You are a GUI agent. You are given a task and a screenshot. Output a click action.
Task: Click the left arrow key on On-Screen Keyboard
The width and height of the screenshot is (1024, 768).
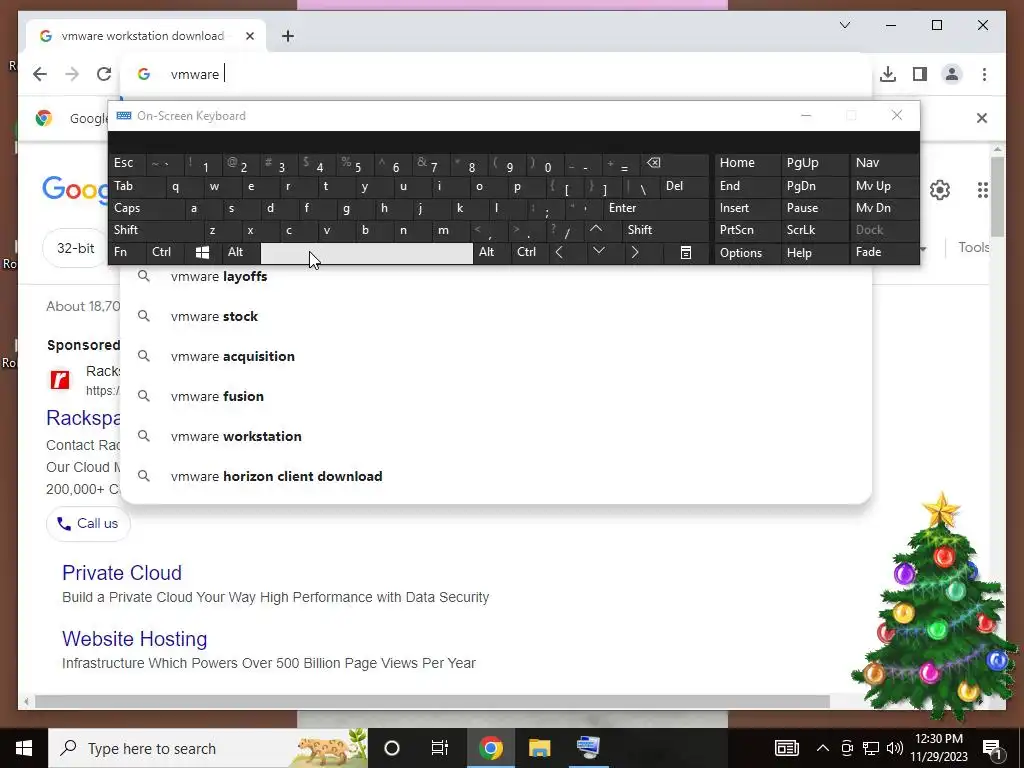tap(559, 252)
